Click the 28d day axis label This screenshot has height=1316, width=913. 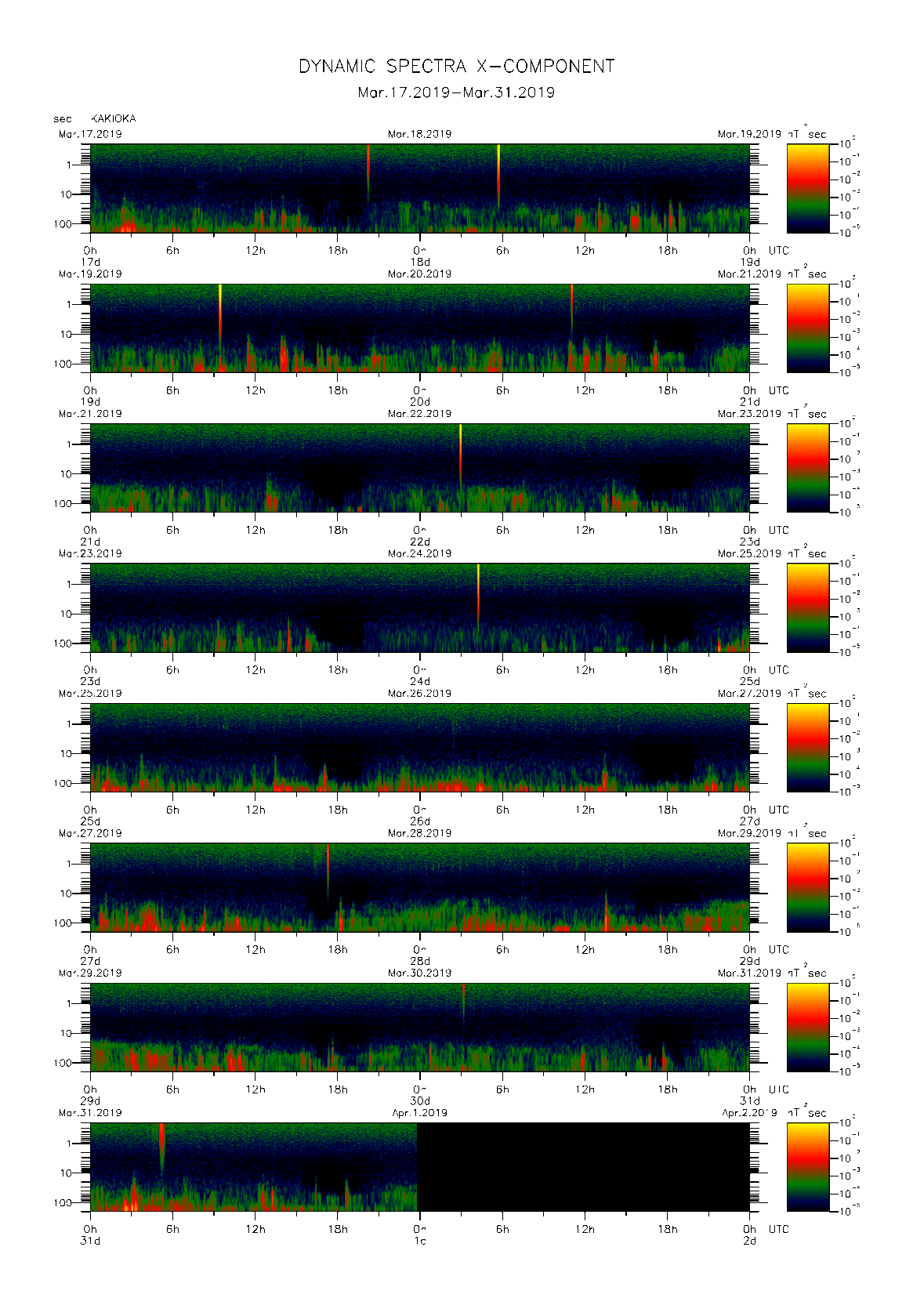click(420, 961)
